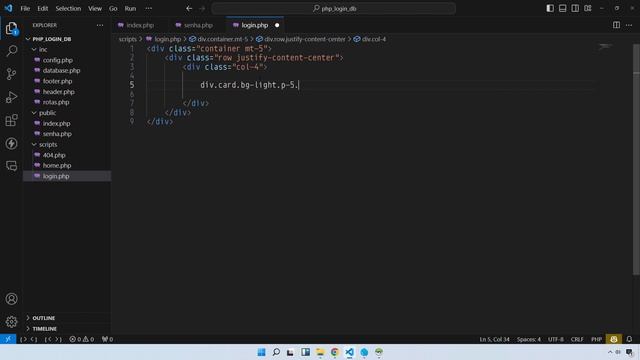Click the php_login_db command center search

point(333,8)
